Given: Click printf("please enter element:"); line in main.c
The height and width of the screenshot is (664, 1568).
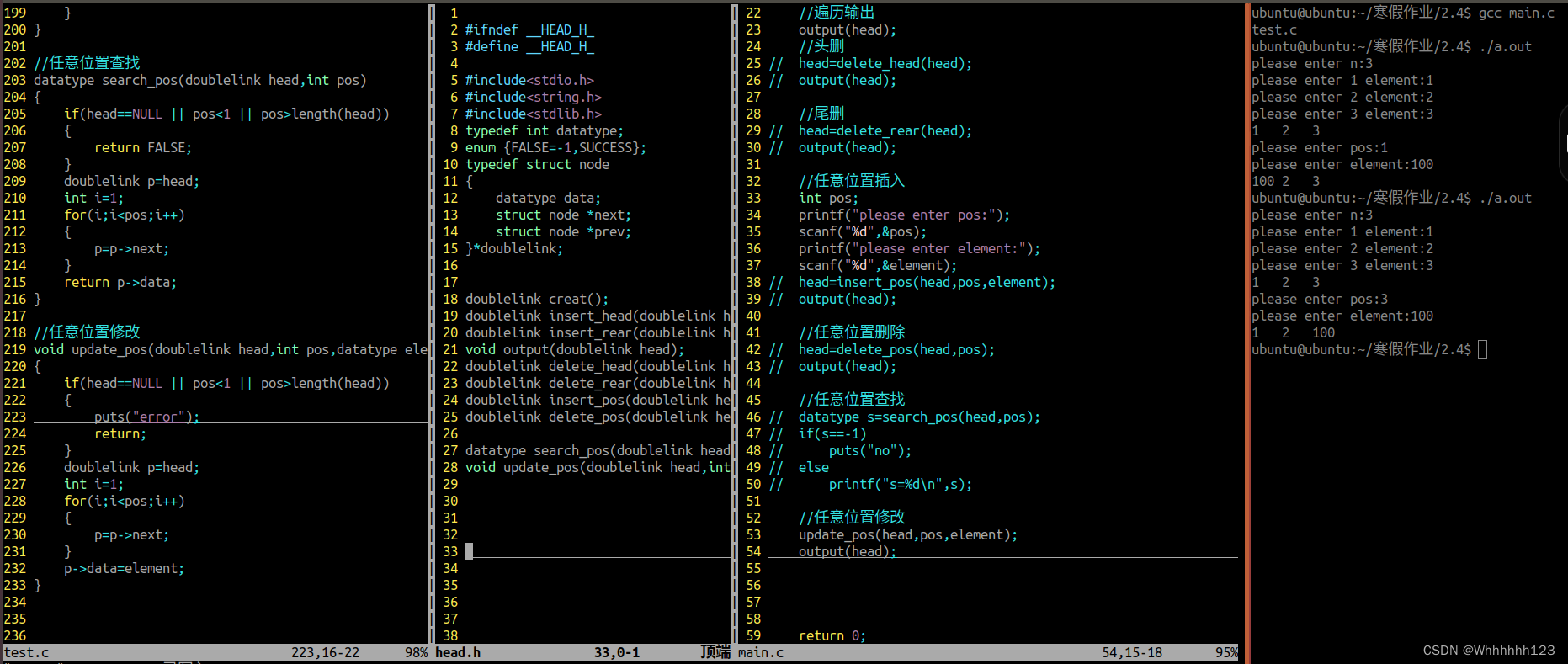Looking at the screenshot, I should (x=920, y=248).
